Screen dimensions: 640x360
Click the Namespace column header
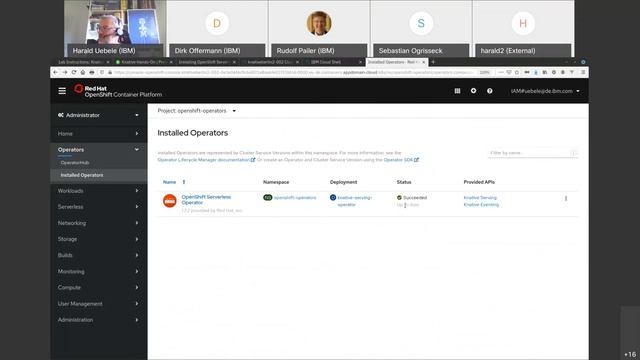click(276, 182)
